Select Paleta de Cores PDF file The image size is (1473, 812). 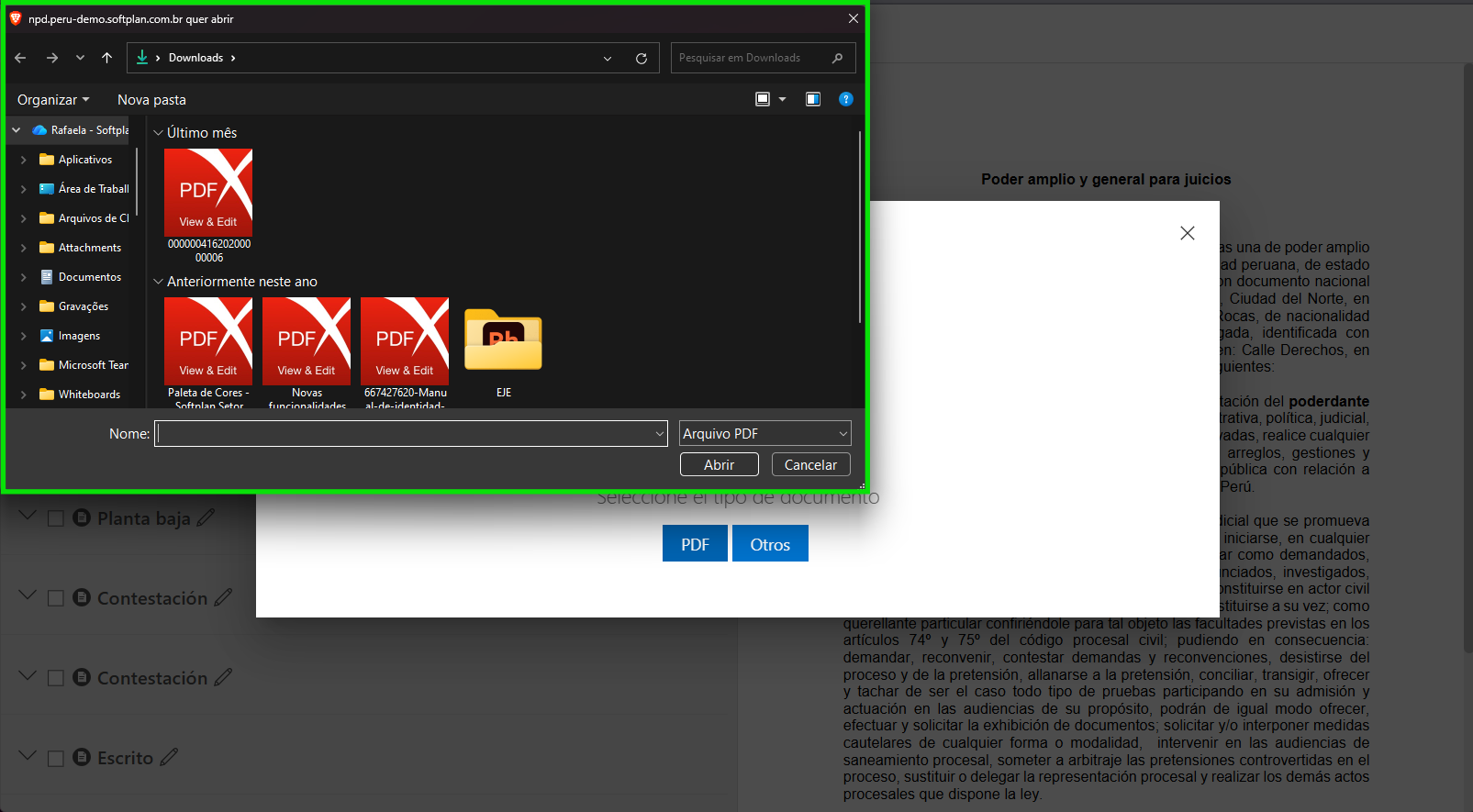(x=208, y=352)
